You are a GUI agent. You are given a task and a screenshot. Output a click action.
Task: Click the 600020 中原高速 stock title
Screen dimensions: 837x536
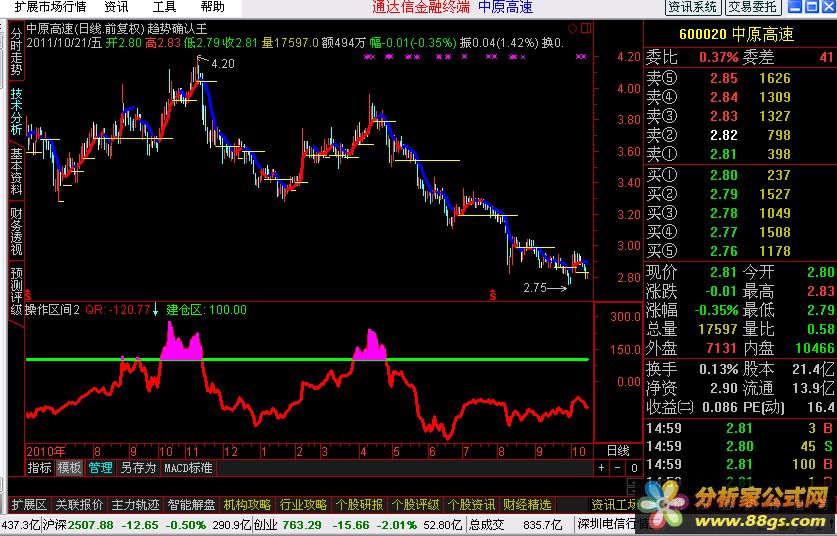(737, 35)
